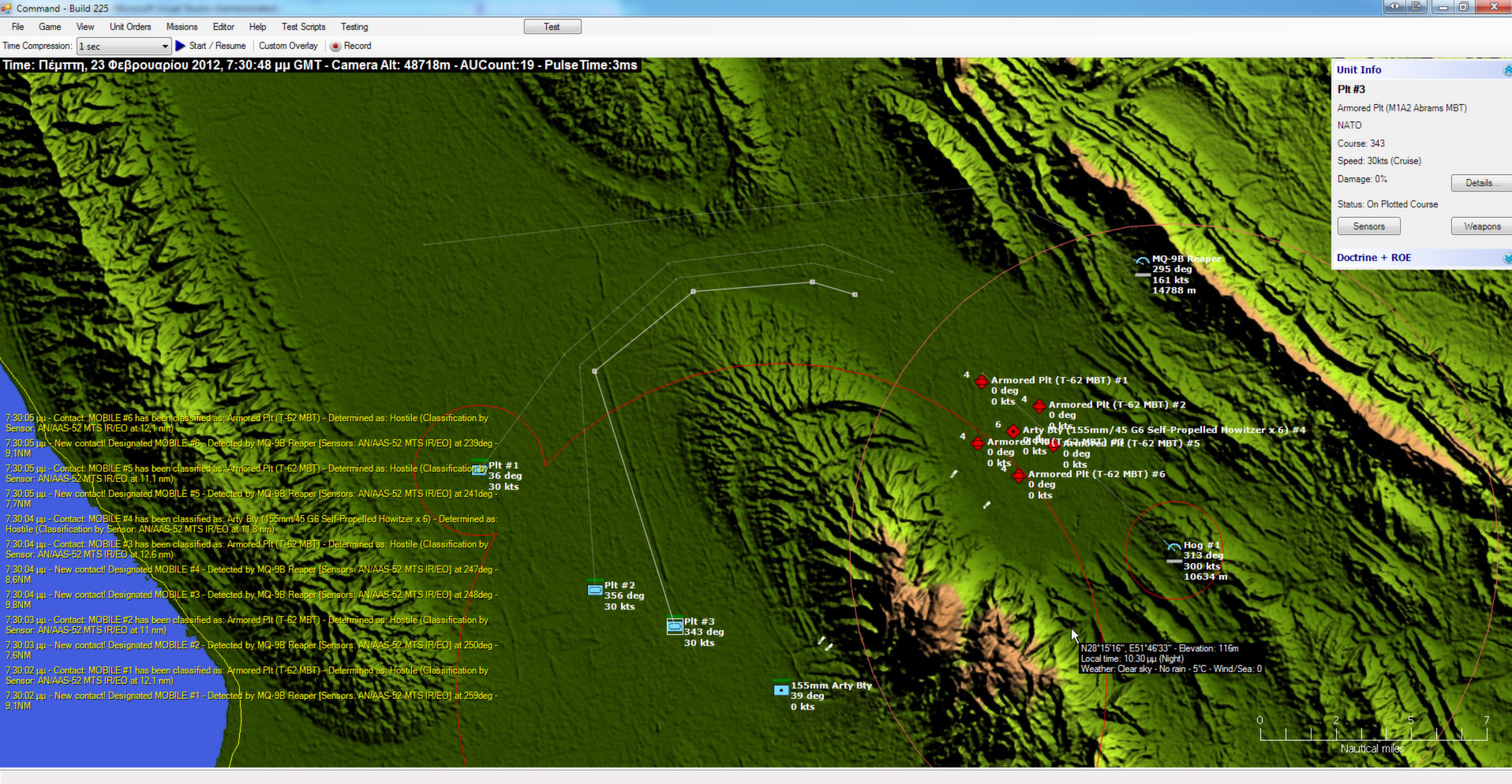
Task: Select the hostile Arty Bty howitzer #4 diamond
Action: click(x=1013, y=431)
